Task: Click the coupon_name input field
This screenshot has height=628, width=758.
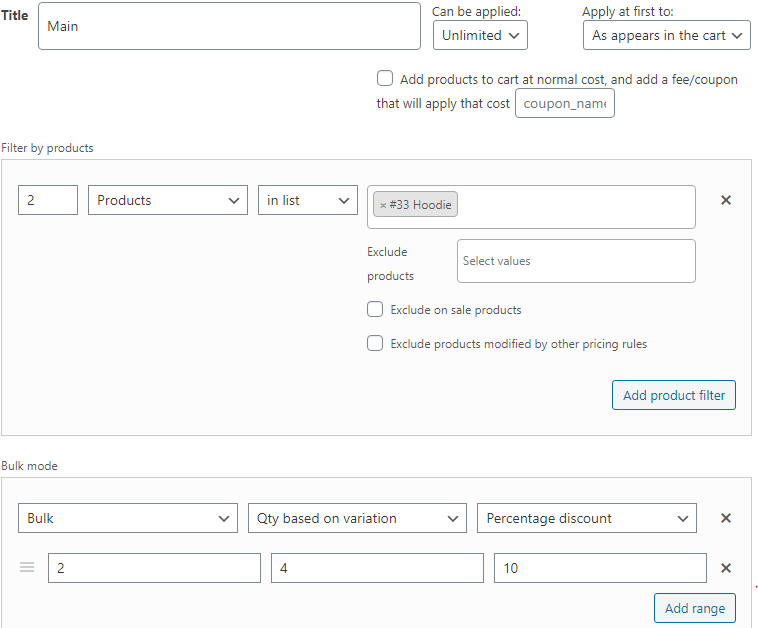Action: point(565,103)
